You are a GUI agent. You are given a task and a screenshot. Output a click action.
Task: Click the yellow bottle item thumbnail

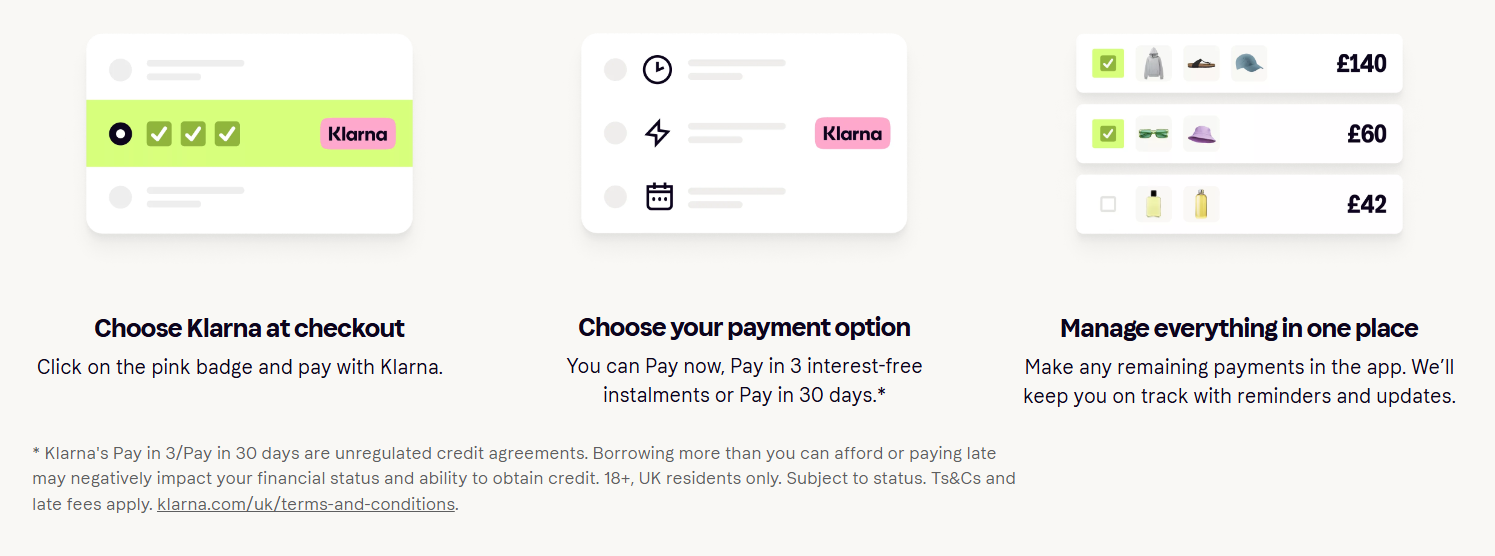(x=1153, y=204)
